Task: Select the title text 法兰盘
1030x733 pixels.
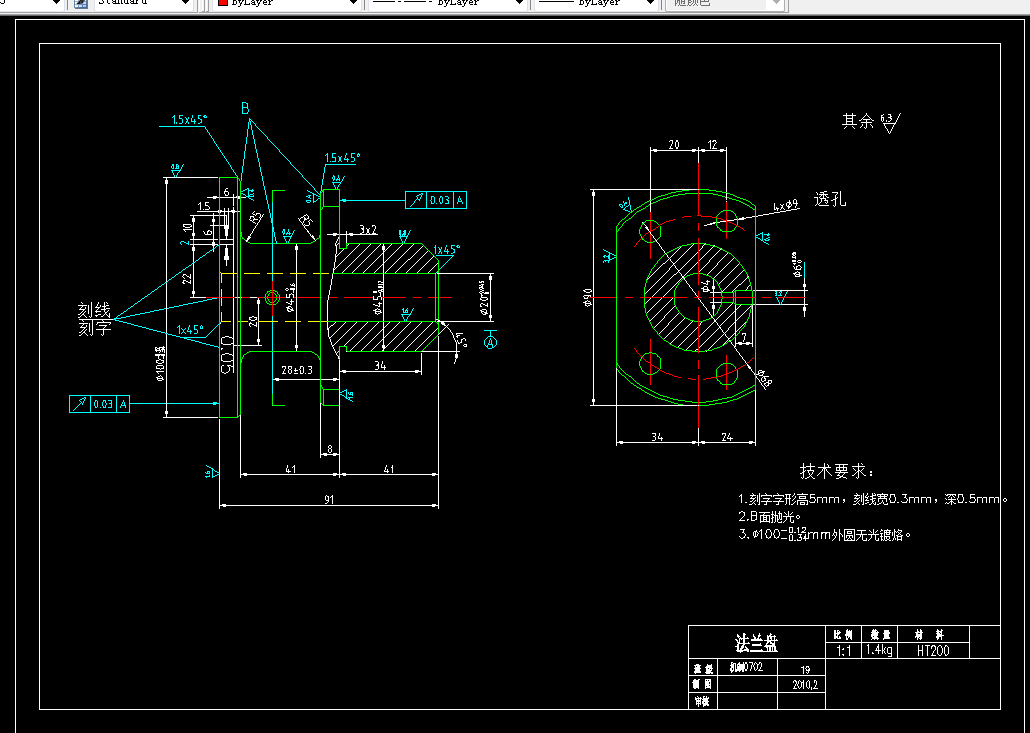Action: [756, 643]
